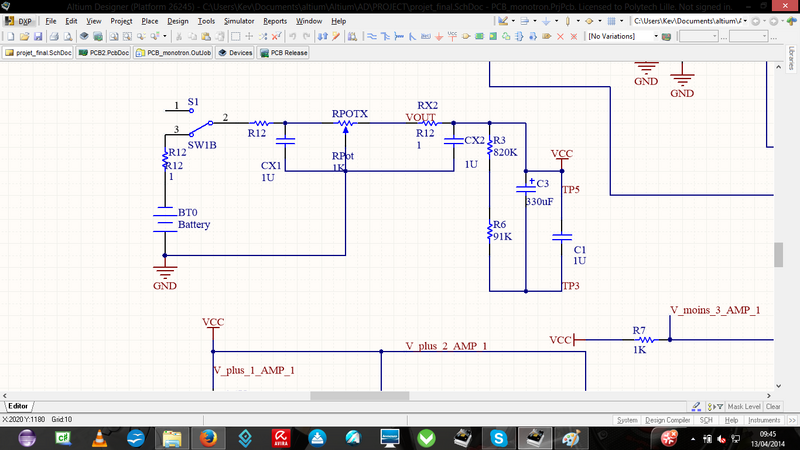Switch to PCB_monotron.OutJob tab

pyautogui.click(x=174, y=52)
